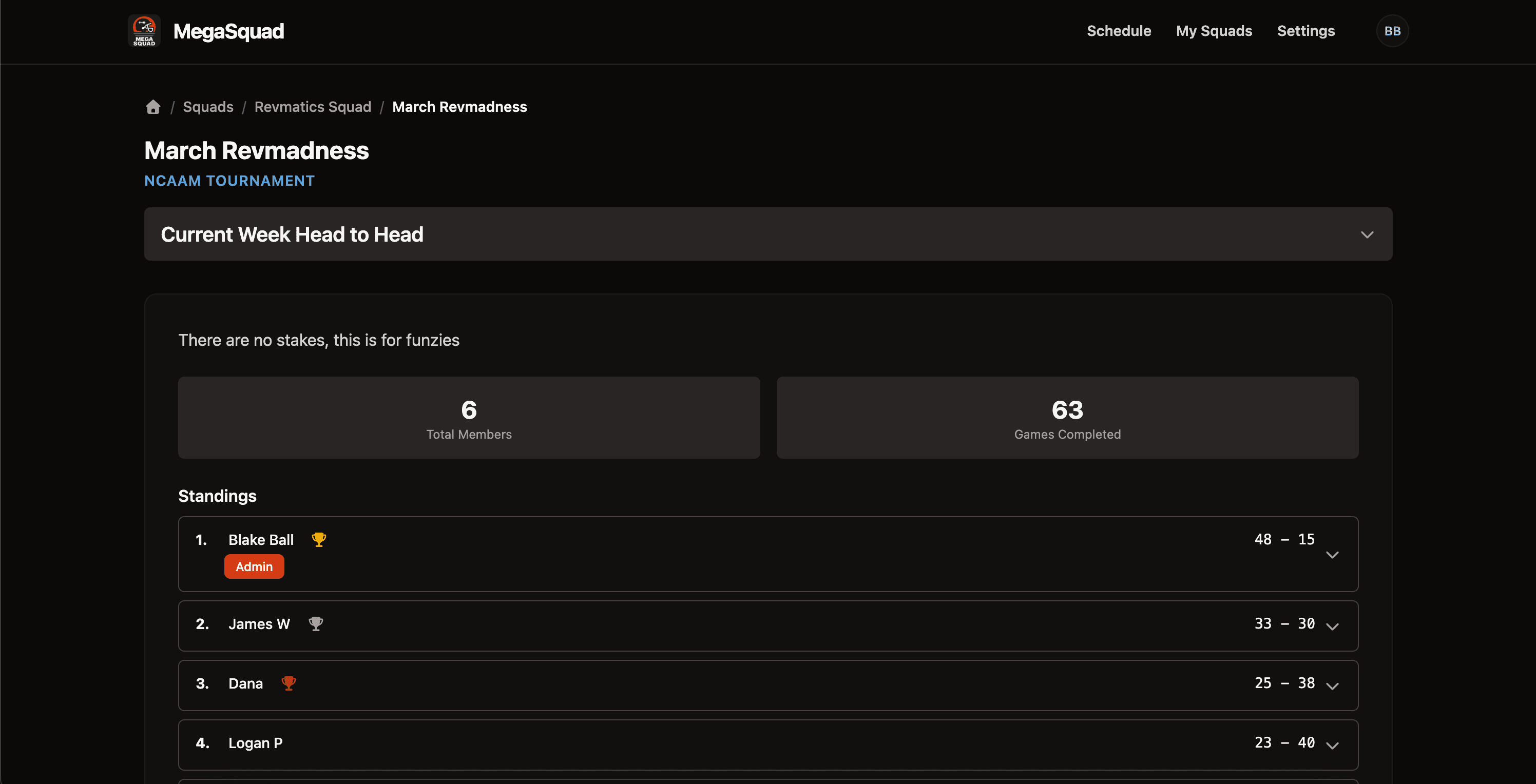Viewport: 1536px width, 784px height.
Task: Click the 33 – 30 record
Action: (x=1284, y=623)
